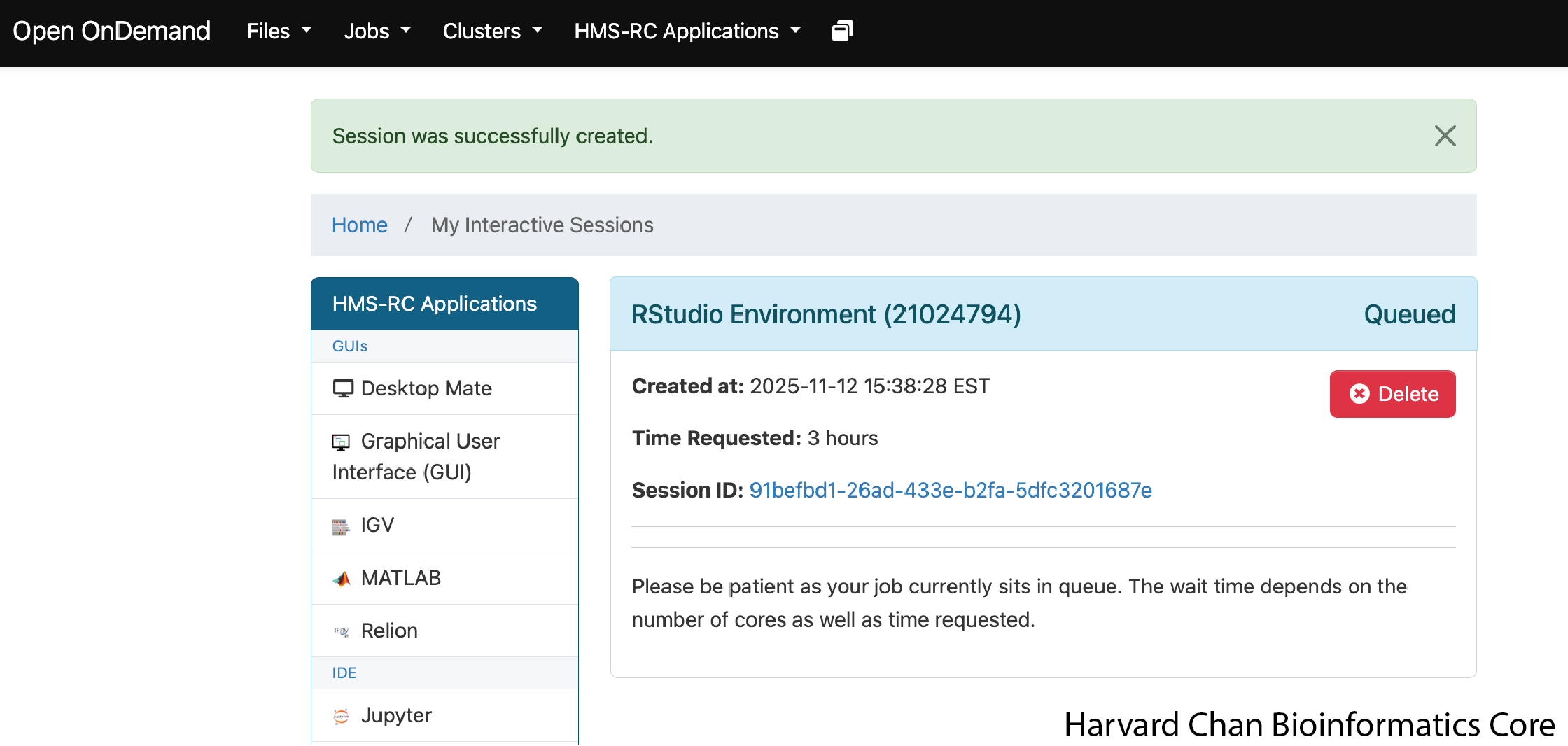Click the IGV application icon
1568x746 pixels.
pos(341,526)
